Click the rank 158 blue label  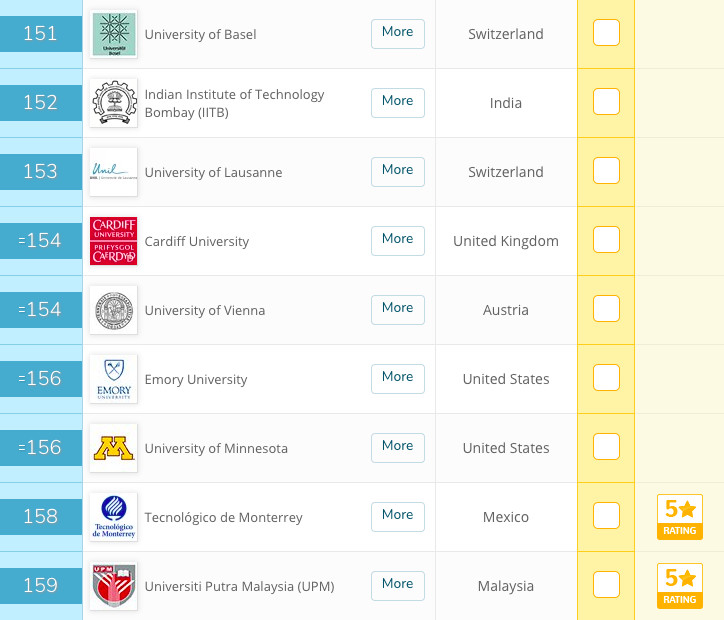[41, 517]
